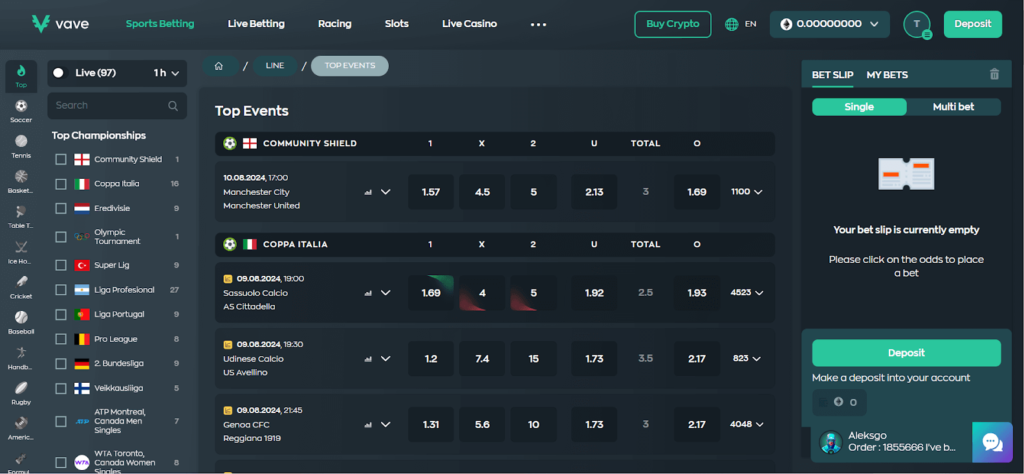
Task: Check the Coppa Italia championship checkbox
Action: pos(61,184)
